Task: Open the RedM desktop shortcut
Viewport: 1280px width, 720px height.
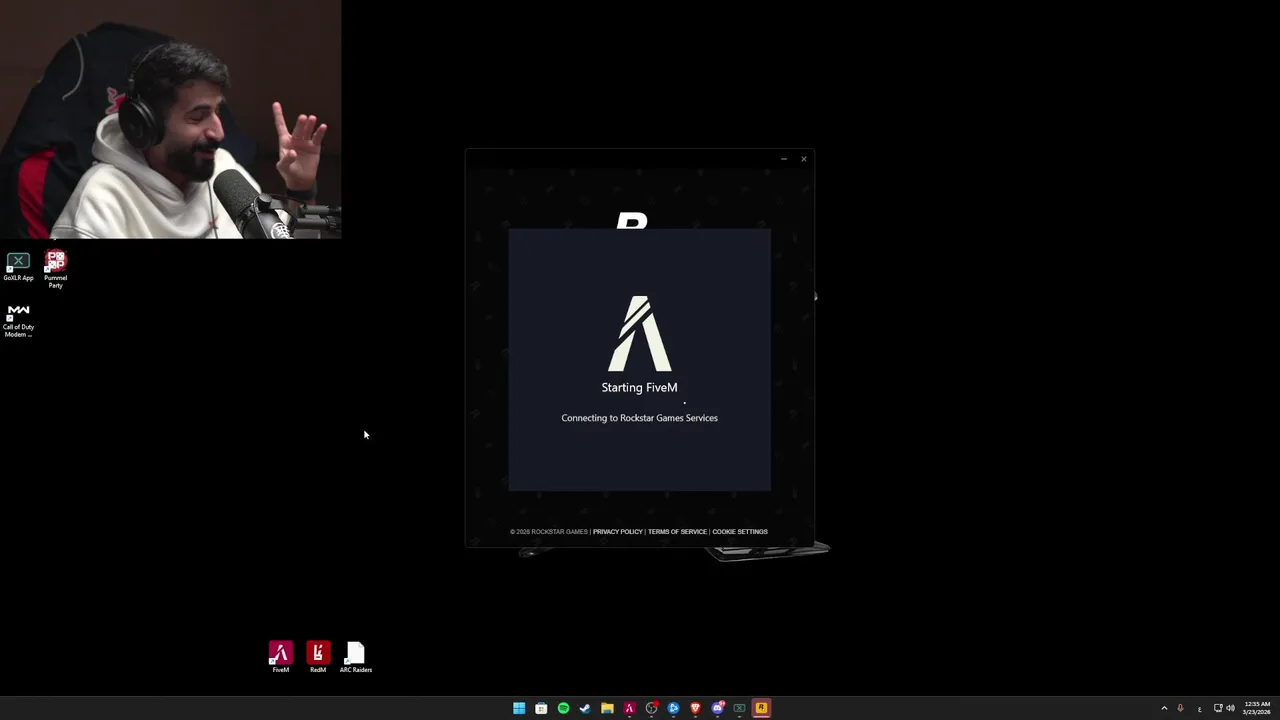Action: 318,657
